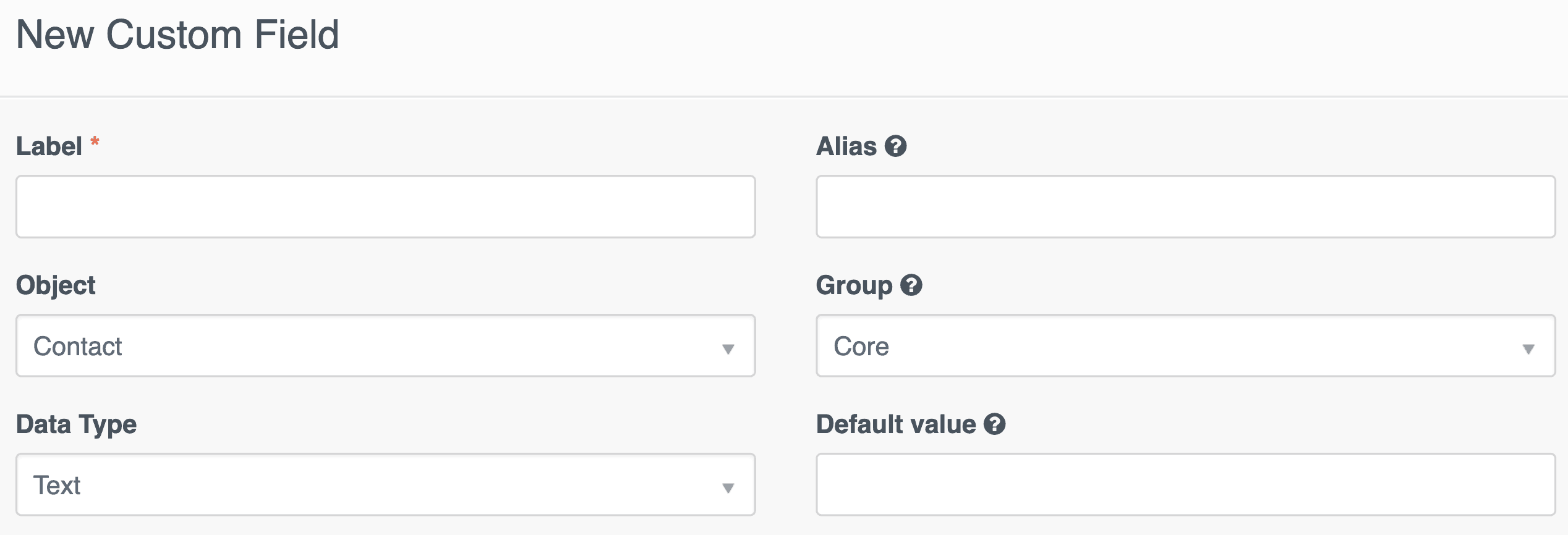
Task: Click the Default value caption text
Action: [x=896, y=424]
